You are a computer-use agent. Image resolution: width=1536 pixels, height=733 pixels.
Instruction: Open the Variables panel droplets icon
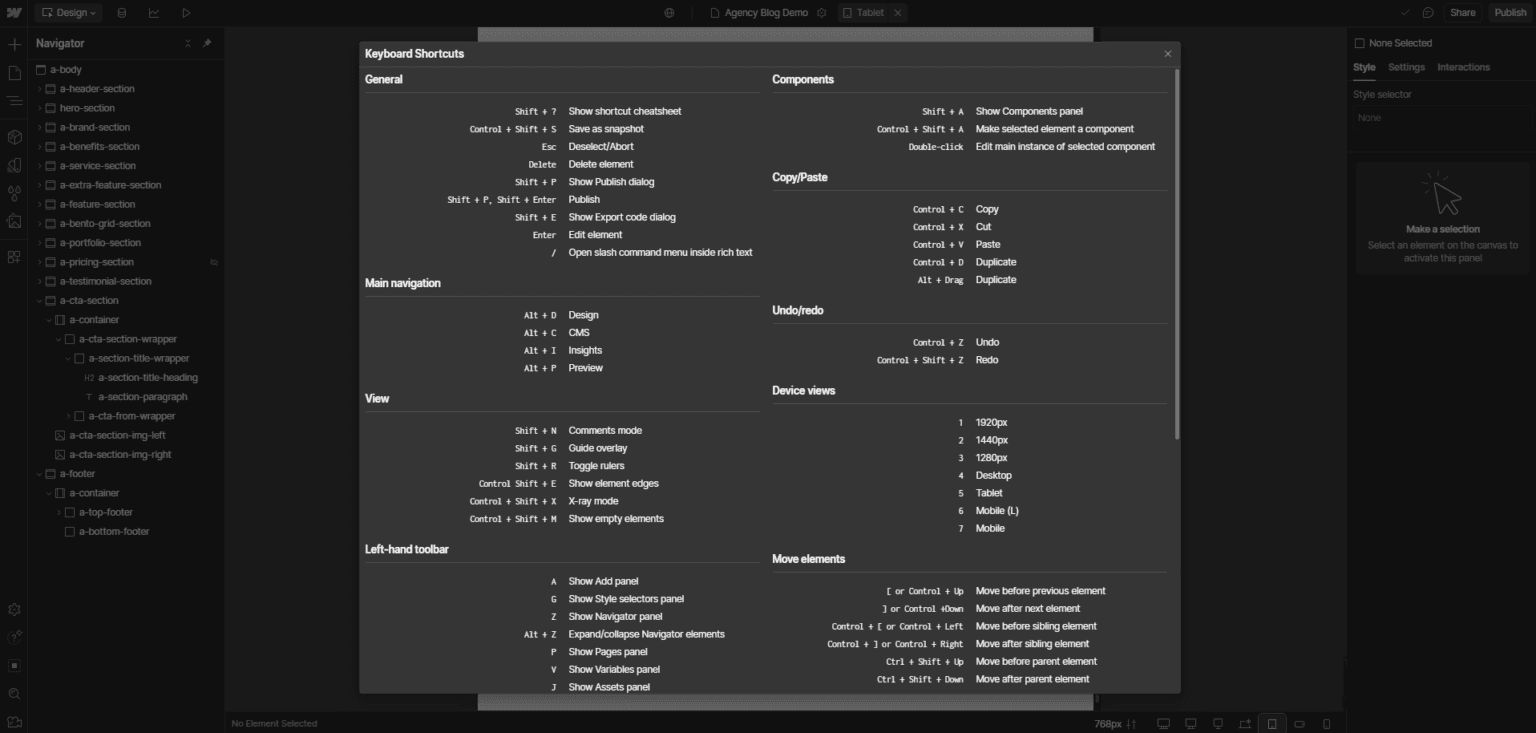tap(14, 193)
